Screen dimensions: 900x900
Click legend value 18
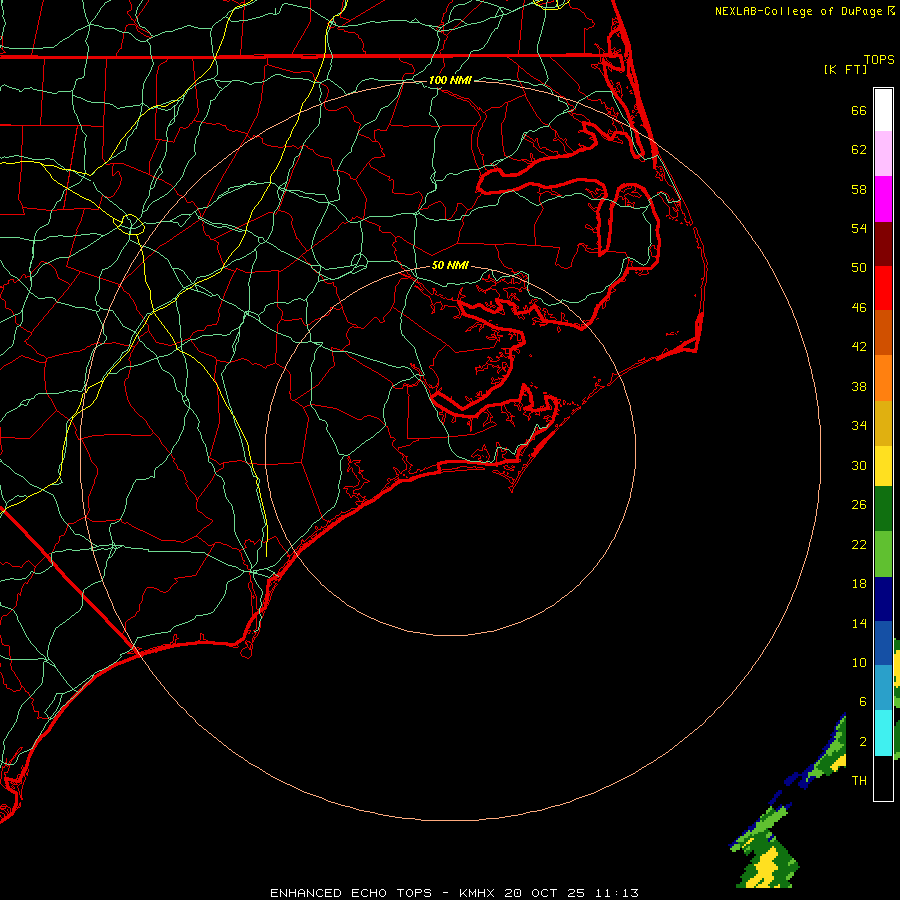coord(859,584)
